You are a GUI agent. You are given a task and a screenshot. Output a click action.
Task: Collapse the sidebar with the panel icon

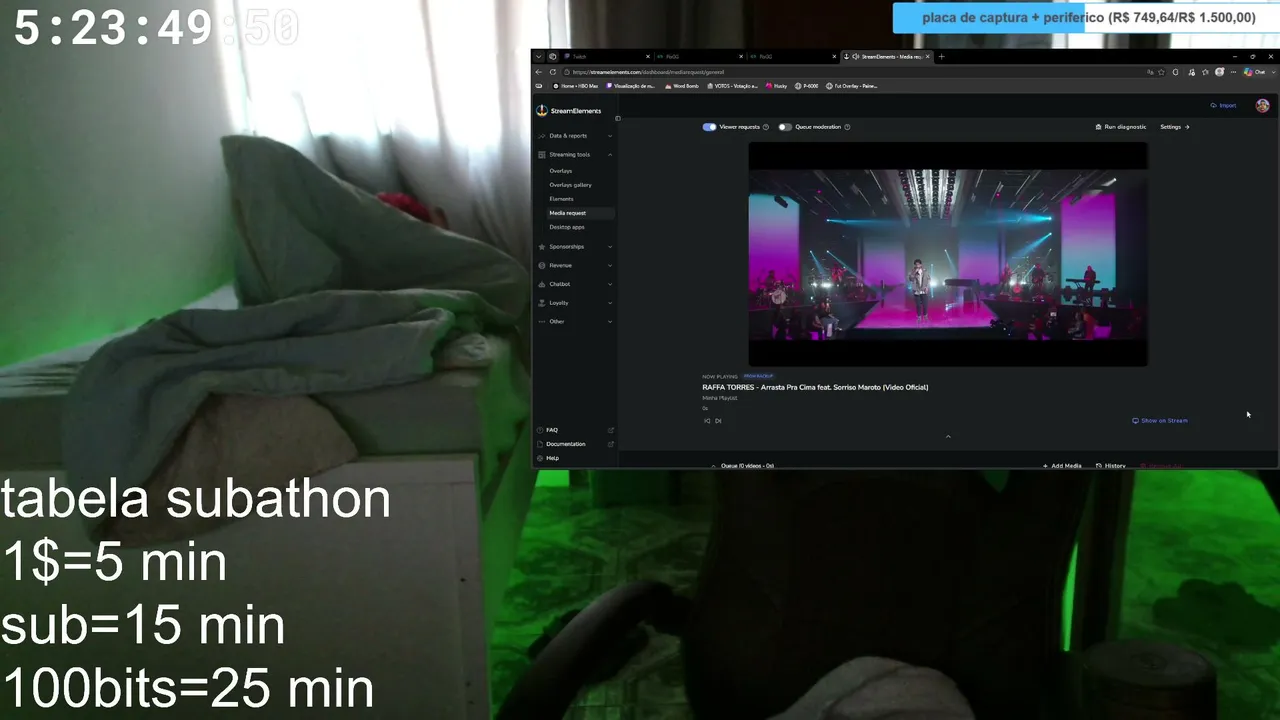pyautogui.click(x=618, y=119)
